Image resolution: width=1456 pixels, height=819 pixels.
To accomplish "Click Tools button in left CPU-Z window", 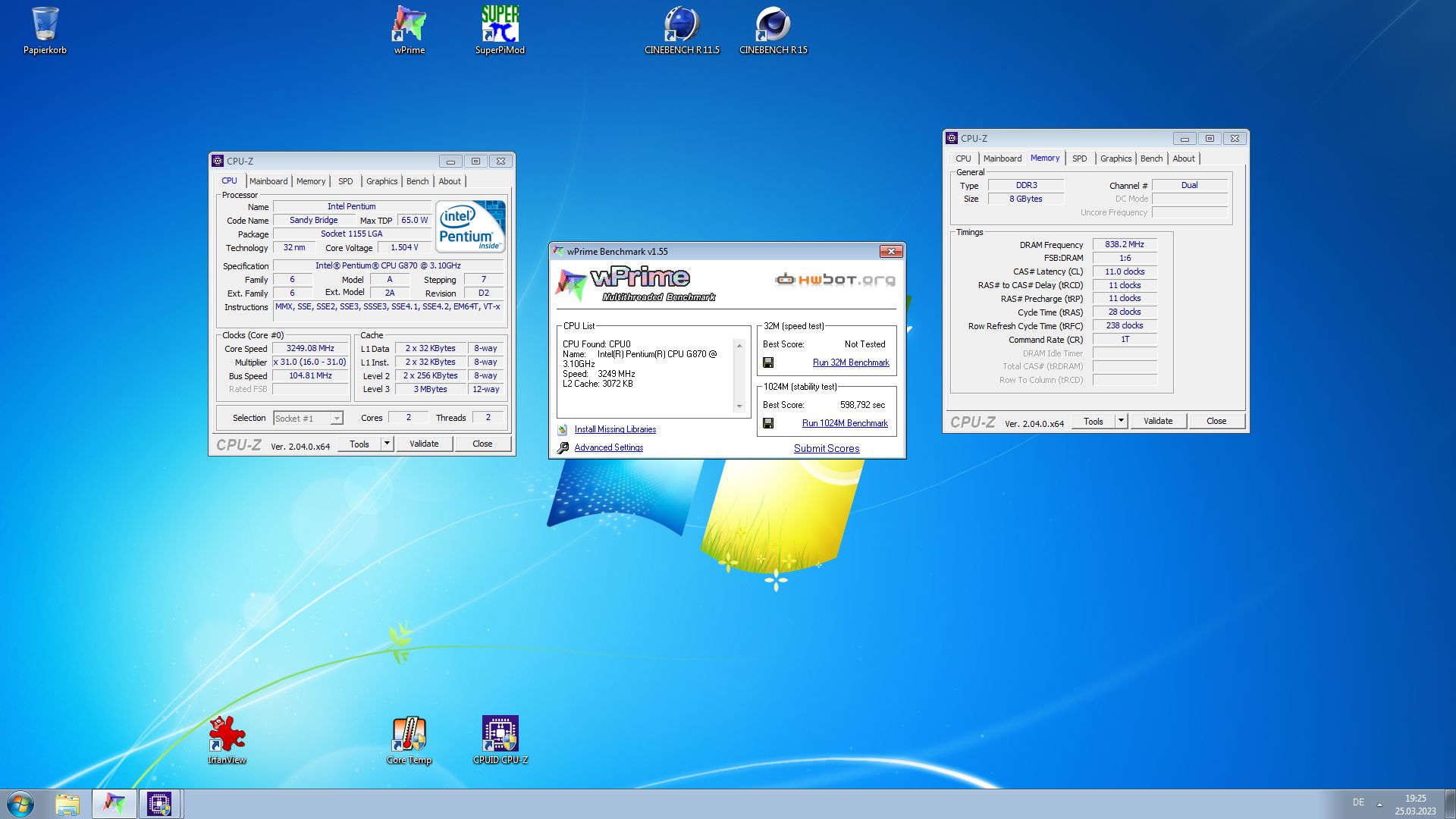I will pyautogui.click(x=359, y=444).
